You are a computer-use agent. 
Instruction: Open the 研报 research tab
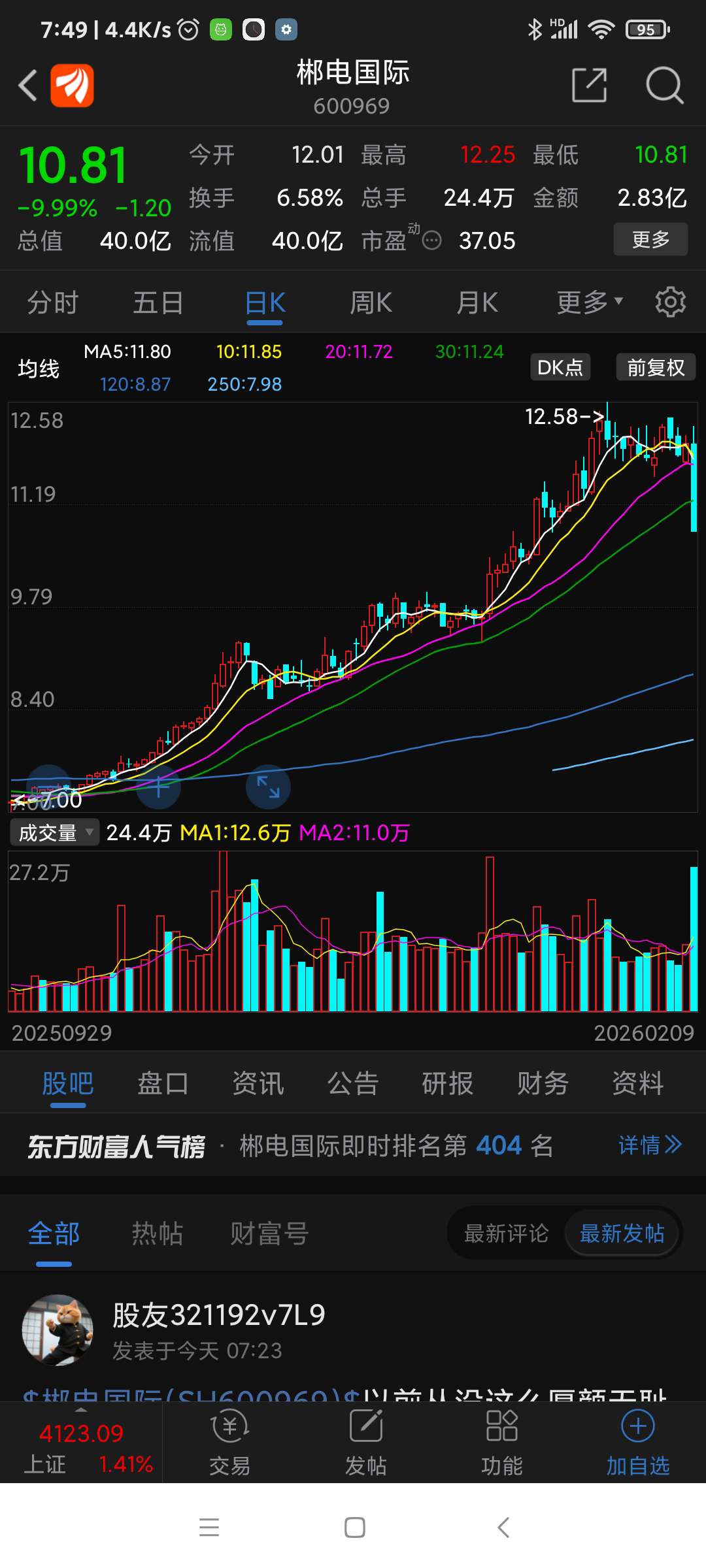pos(448,1083)
